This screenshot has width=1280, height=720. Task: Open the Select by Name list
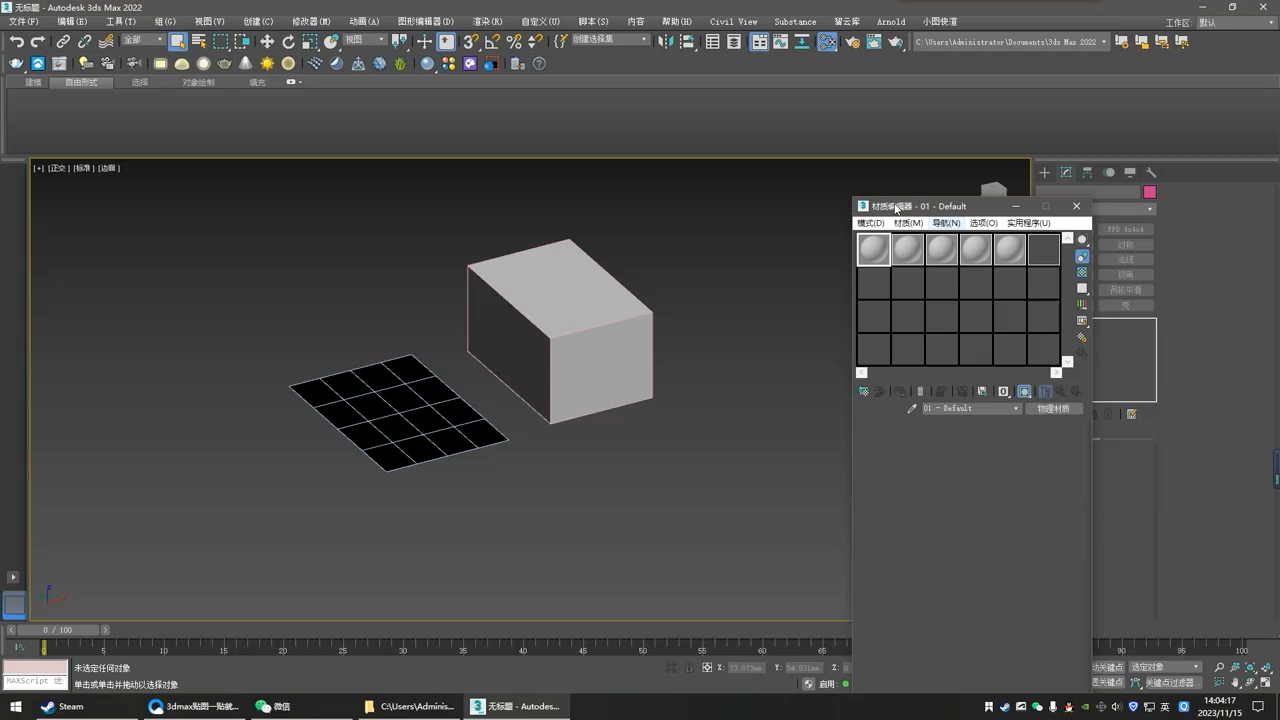[x=199, y=41]
